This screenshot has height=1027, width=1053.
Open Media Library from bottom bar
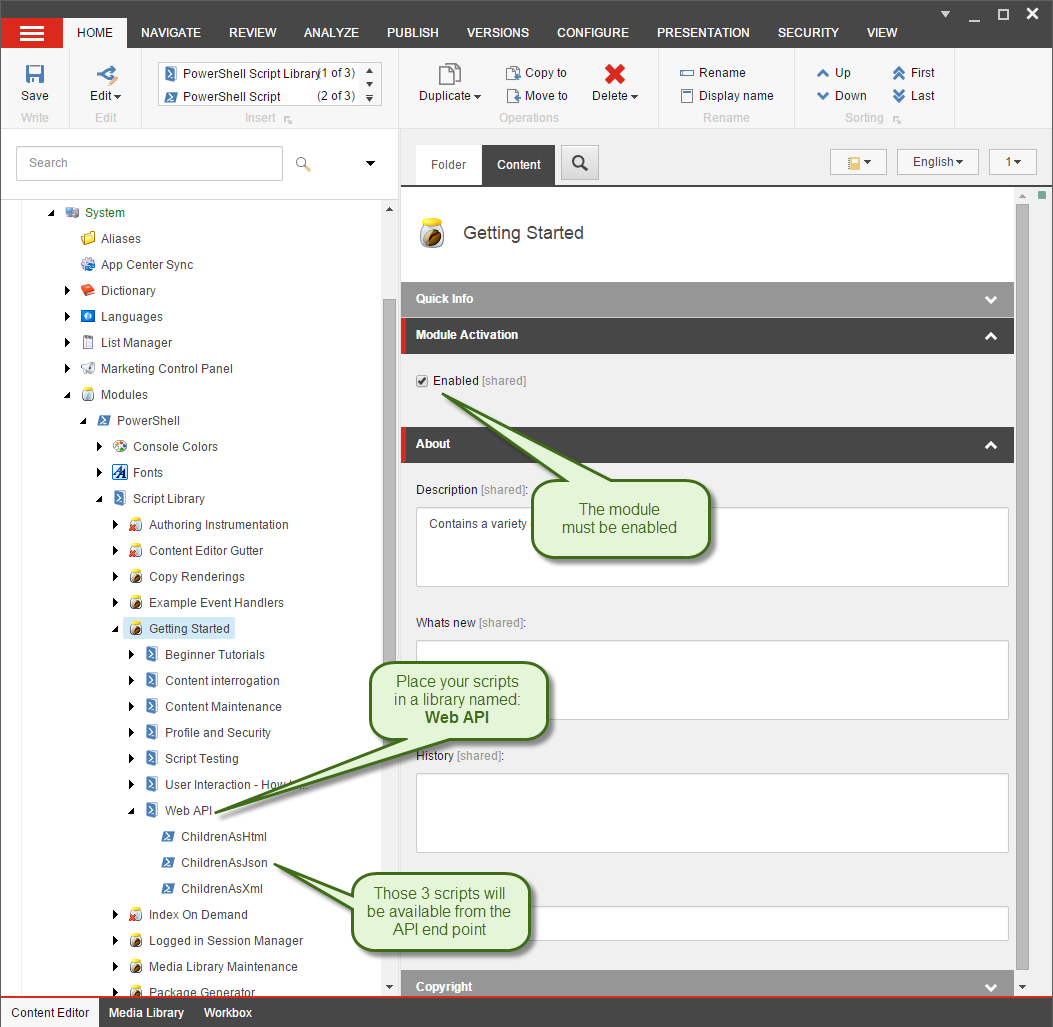(x=146, y=1012)
